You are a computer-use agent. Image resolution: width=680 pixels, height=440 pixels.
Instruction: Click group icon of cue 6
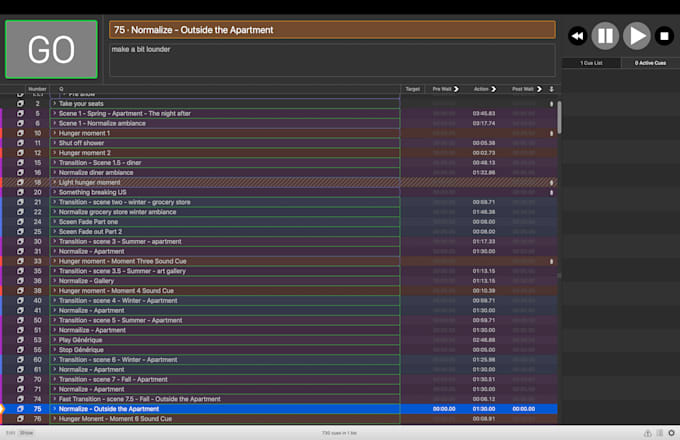pos(20,123)
